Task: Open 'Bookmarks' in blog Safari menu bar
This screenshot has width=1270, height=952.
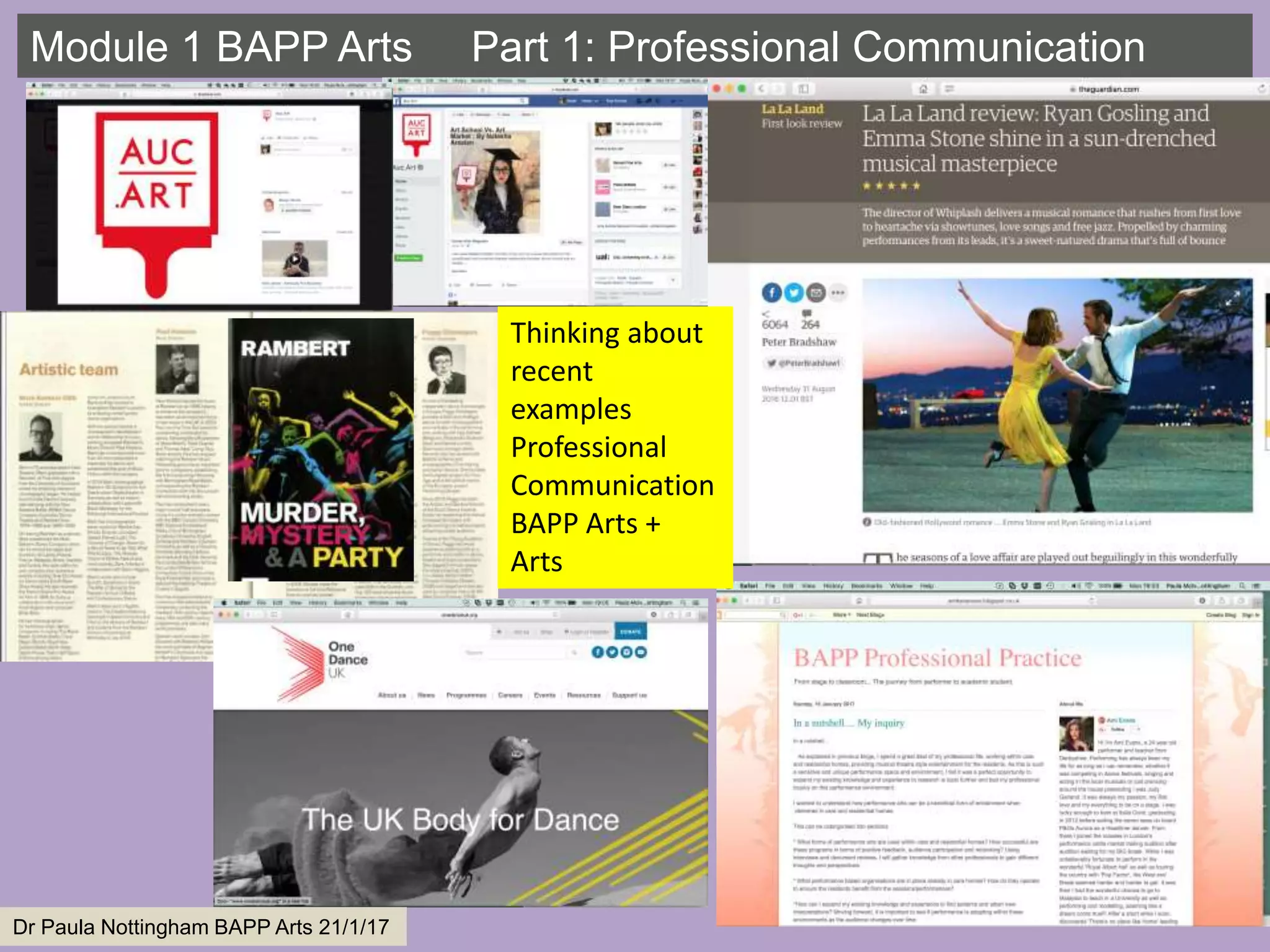Action: pyautogui.click(x=866, y=586)
